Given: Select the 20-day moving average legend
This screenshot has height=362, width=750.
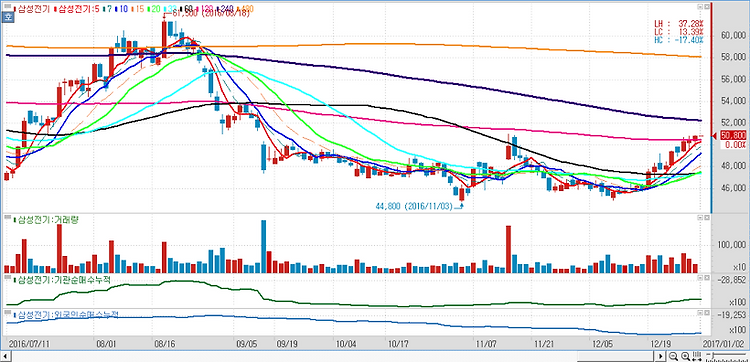Looking at the screenshot, I should (154, 9).
